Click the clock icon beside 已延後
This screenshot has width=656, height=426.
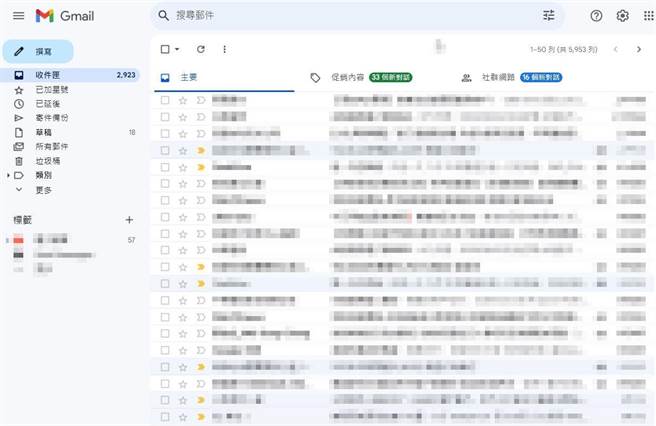coord(19,104)
